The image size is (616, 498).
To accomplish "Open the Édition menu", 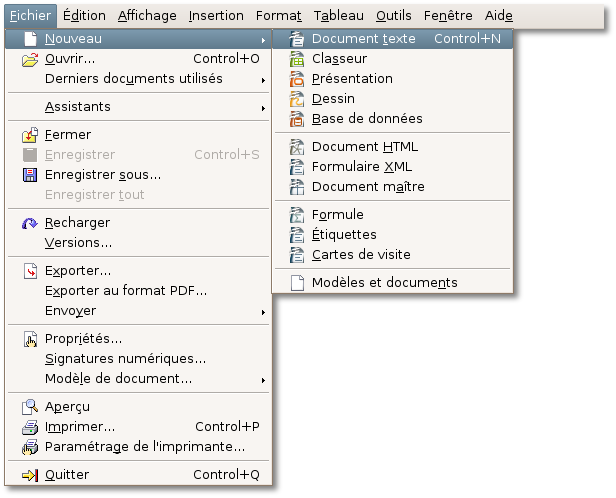I will (84, 16).
